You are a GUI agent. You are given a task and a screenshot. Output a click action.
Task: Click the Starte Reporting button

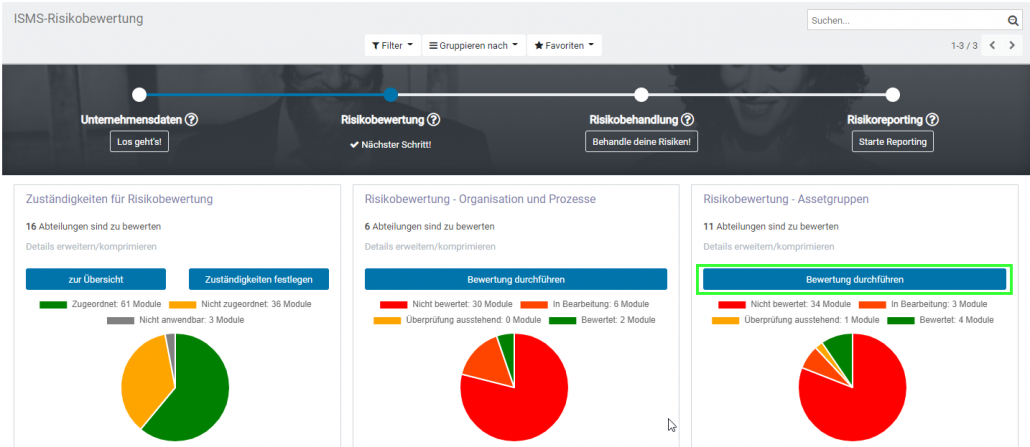point(892,142)
